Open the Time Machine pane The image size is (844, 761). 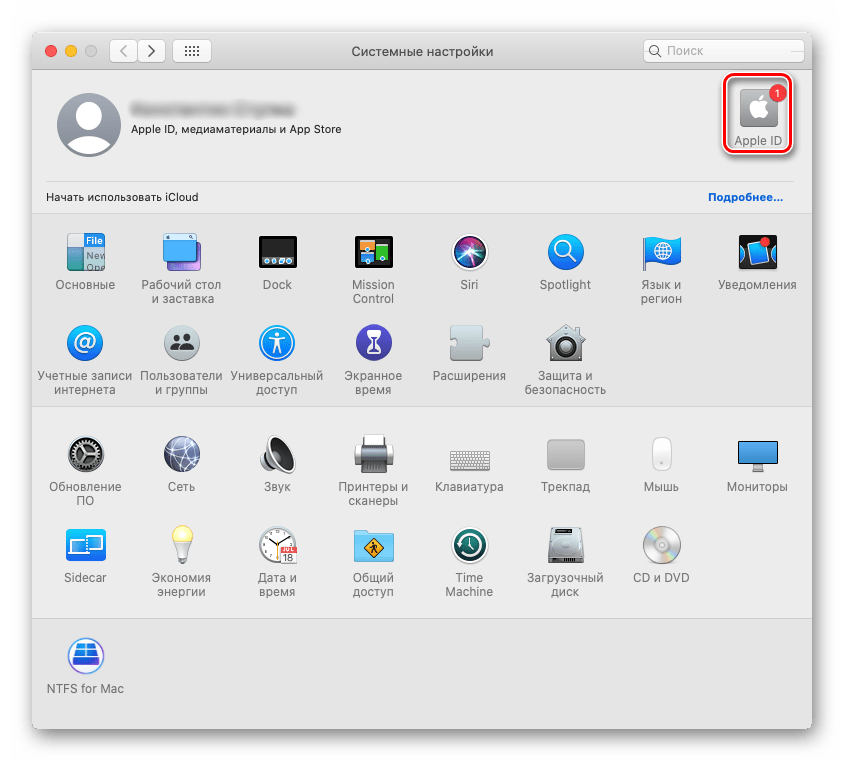[x=469, y=545]
